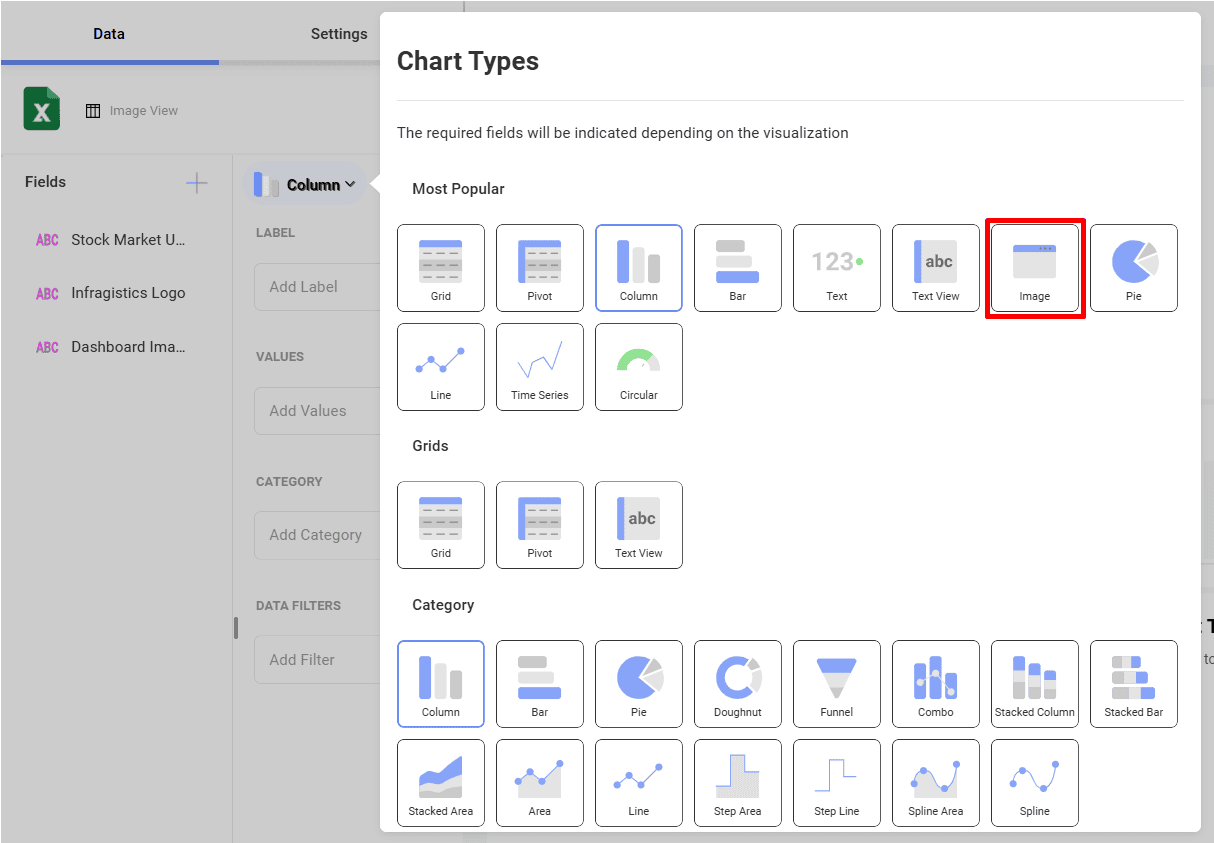
Task: Select Pivot chart in Most Popular
Action: (540, 268)
